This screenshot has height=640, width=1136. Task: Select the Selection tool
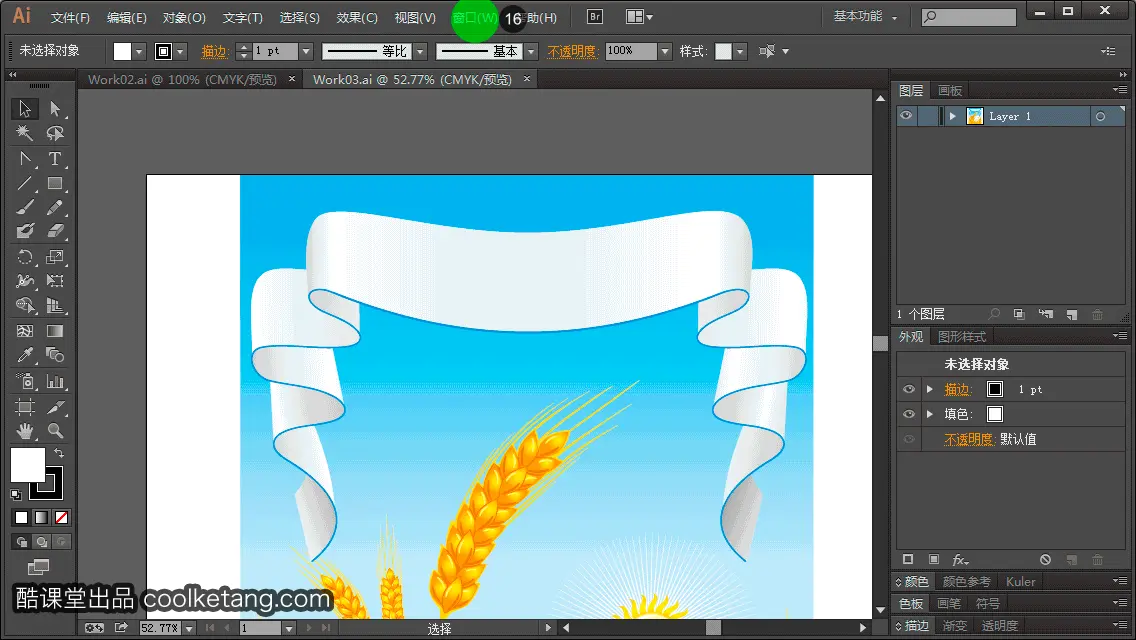[25, 109]
